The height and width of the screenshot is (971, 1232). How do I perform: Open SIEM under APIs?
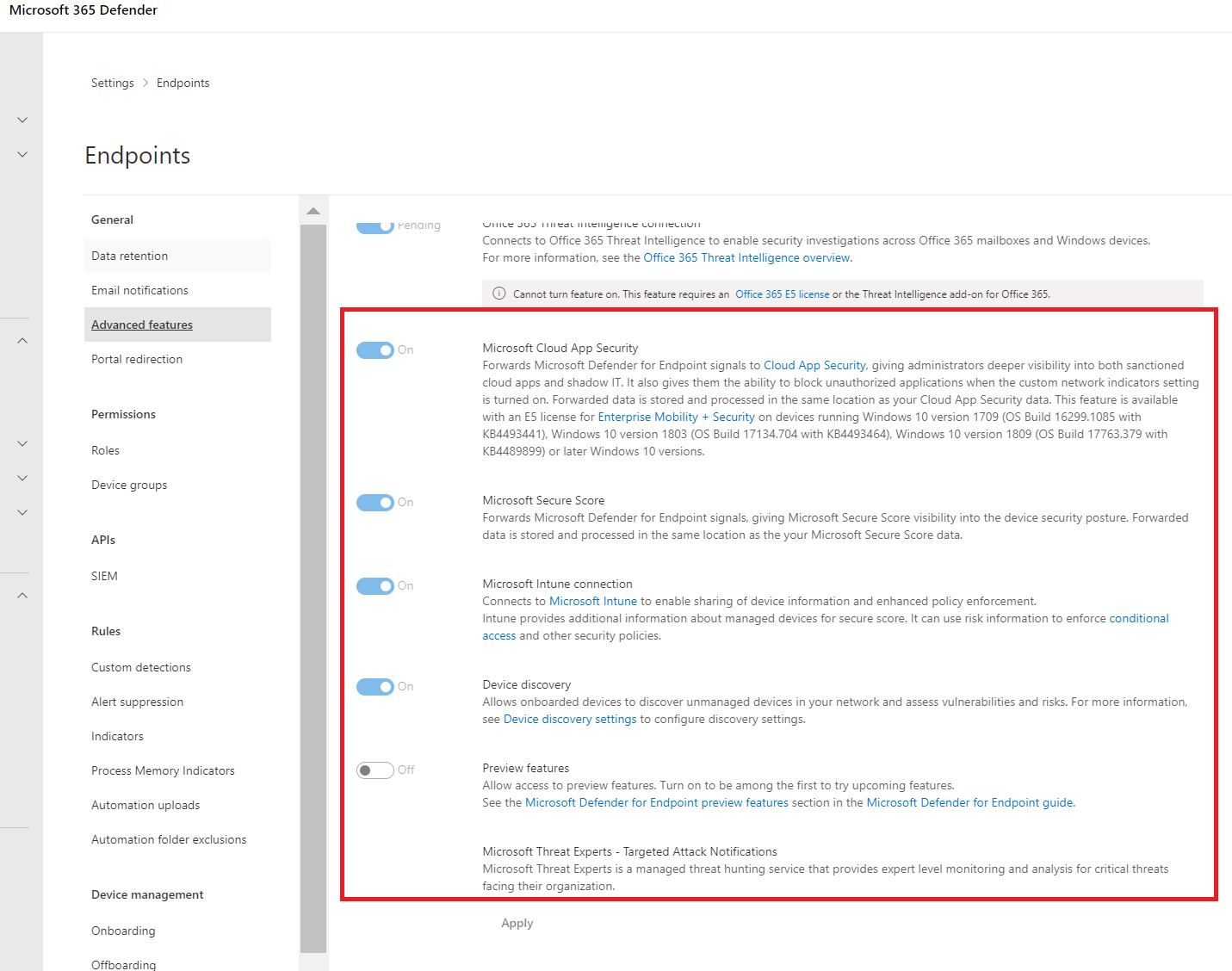pyautogui.click(x=103, y=575)
